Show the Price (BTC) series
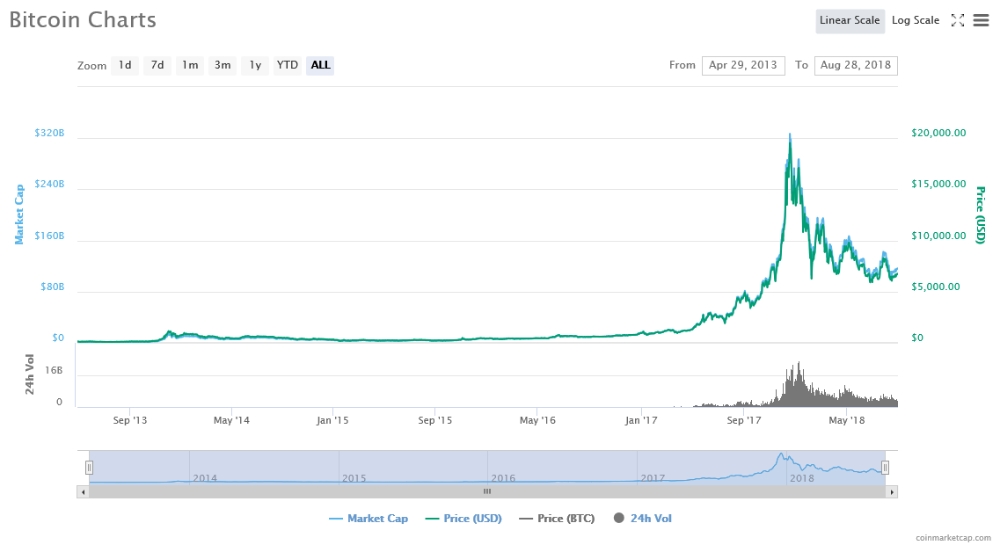Screen dimensions: 1000x545 559,518
